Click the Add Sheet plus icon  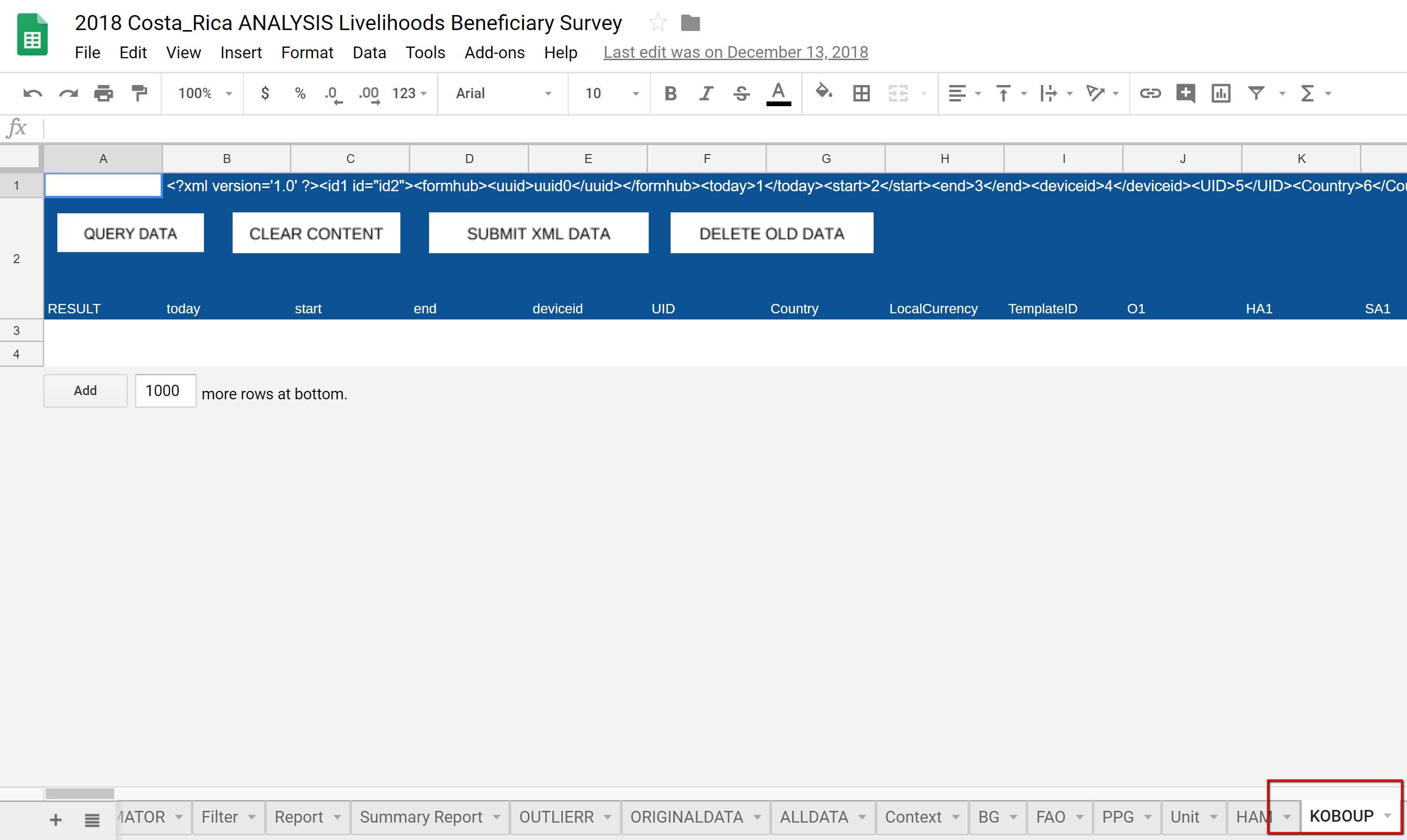click(55, 820)
